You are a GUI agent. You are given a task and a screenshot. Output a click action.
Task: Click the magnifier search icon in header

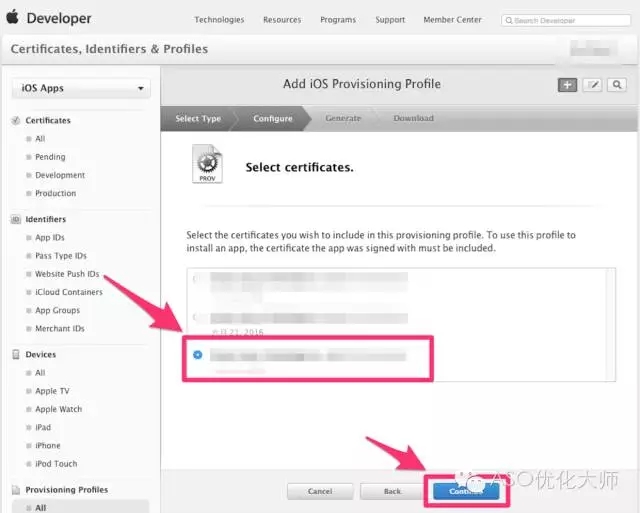point(617,85)
